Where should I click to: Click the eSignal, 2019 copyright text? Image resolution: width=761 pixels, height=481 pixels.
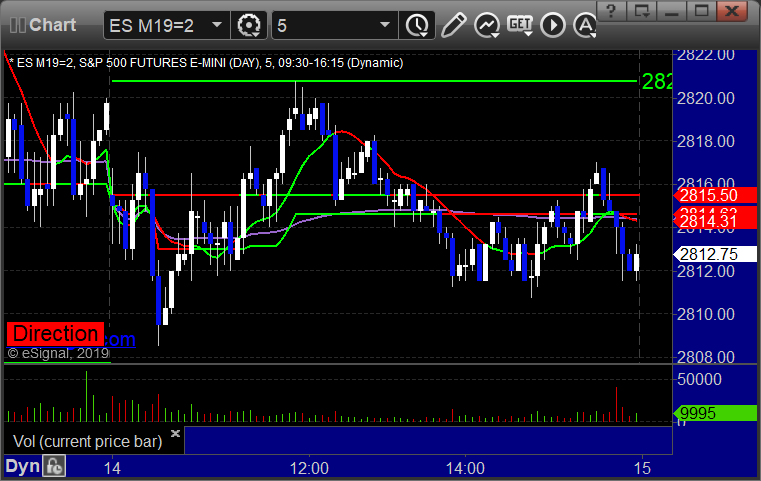[x=58, y=353]
